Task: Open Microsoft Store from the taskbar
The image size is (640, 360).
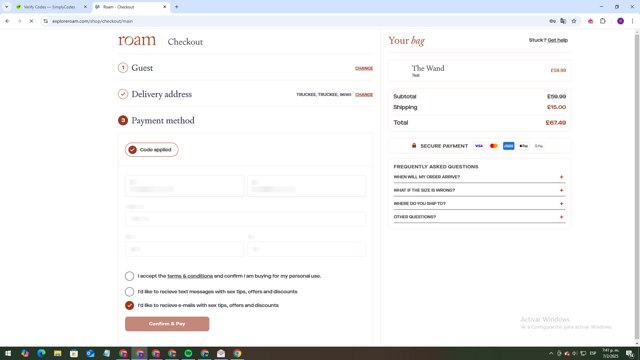Action: [x=74, y=353]
